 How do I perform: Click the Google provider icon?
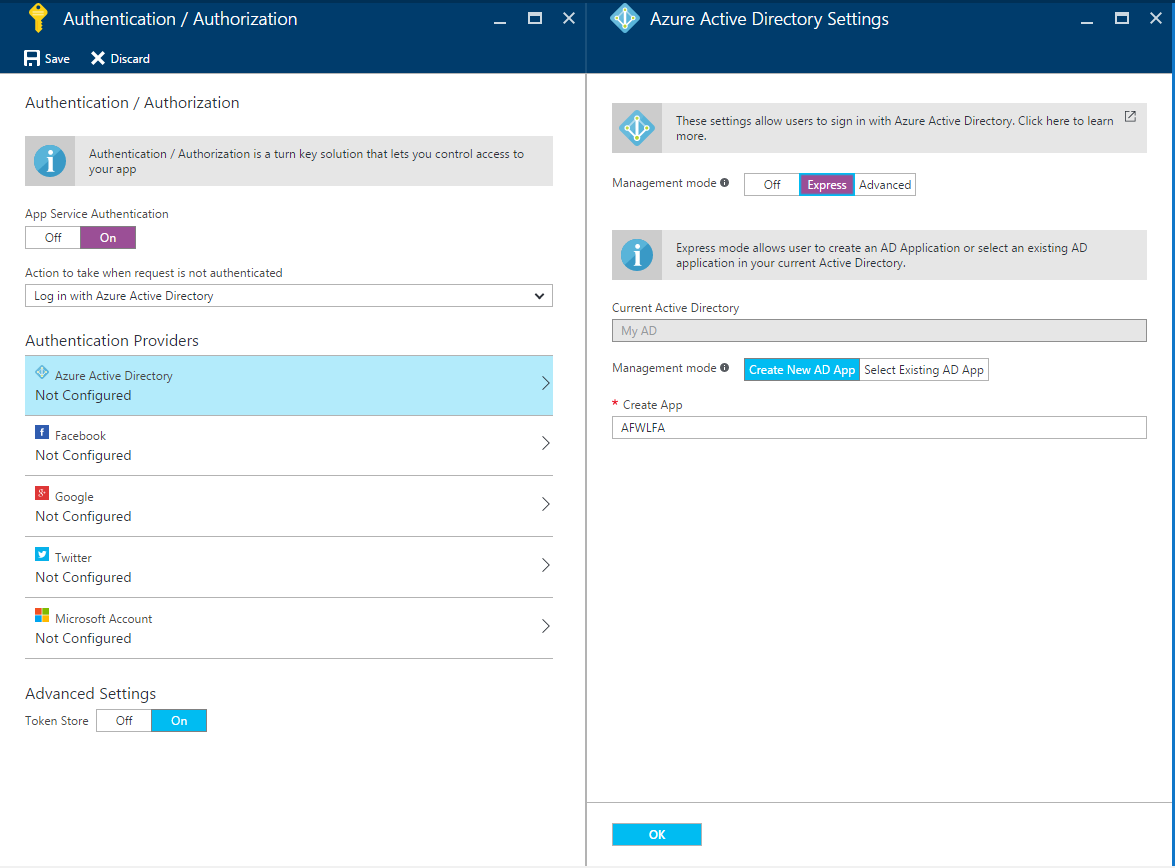(x=42, y=493)
